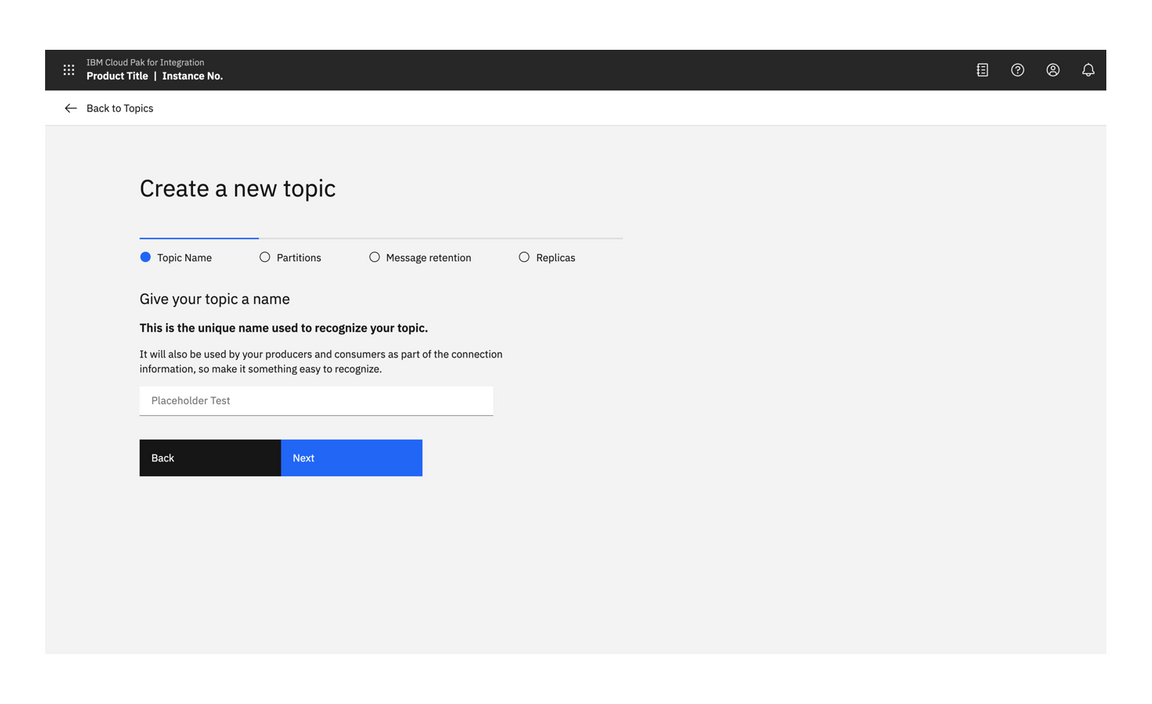Click the Next button

click(x=351, y=457)
